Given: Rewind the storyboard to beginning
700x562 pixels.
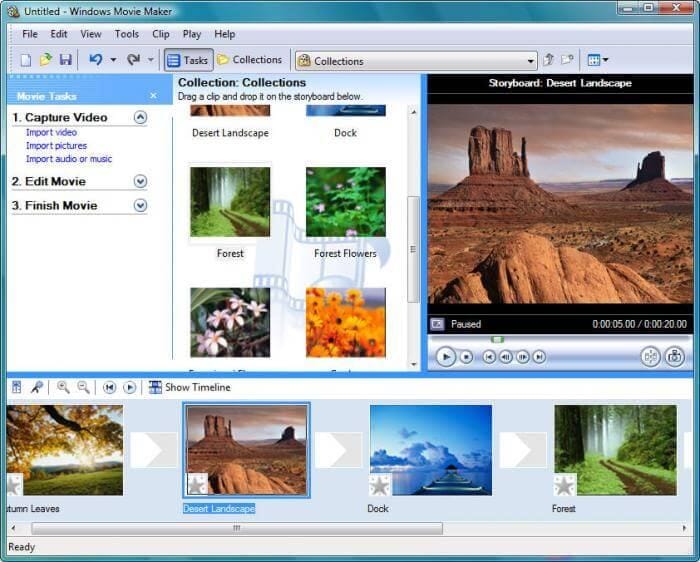Looking at the screenshot, I should pos(109,387).
